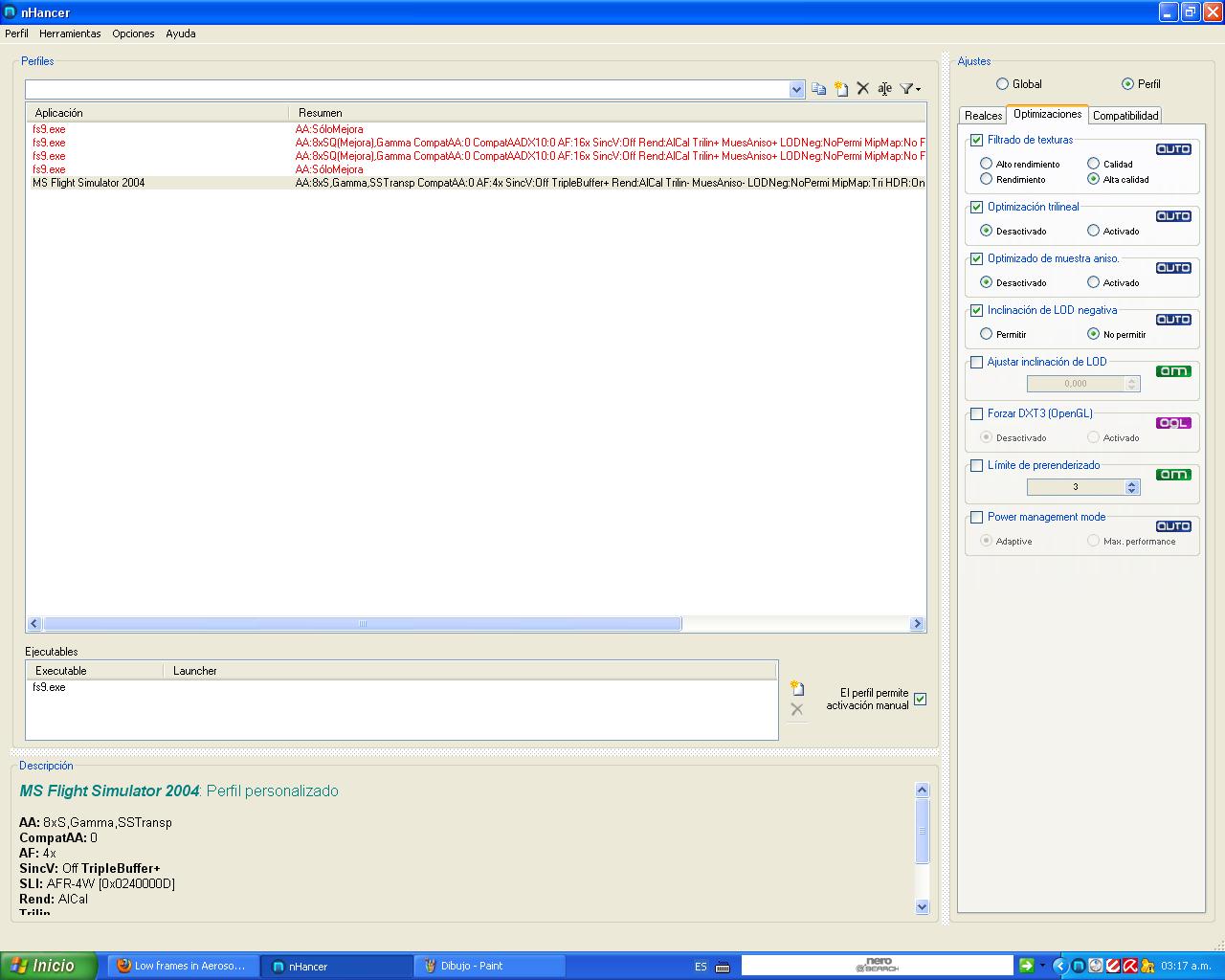Open the profile filter funnel menu
Image resolution: width=1225 pixels, height=980 pixels.
pyautogui.click(x=911, y=89)
